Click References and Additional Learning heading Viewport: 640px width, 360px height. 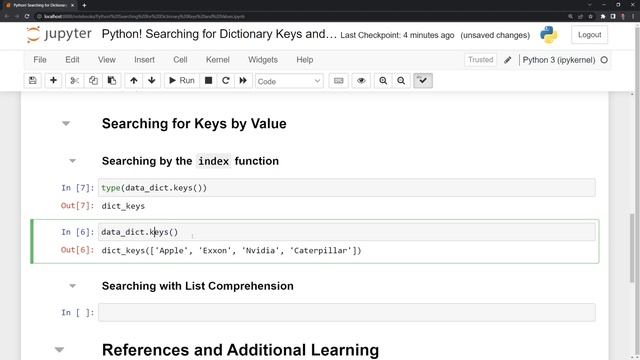coord(240,350)
